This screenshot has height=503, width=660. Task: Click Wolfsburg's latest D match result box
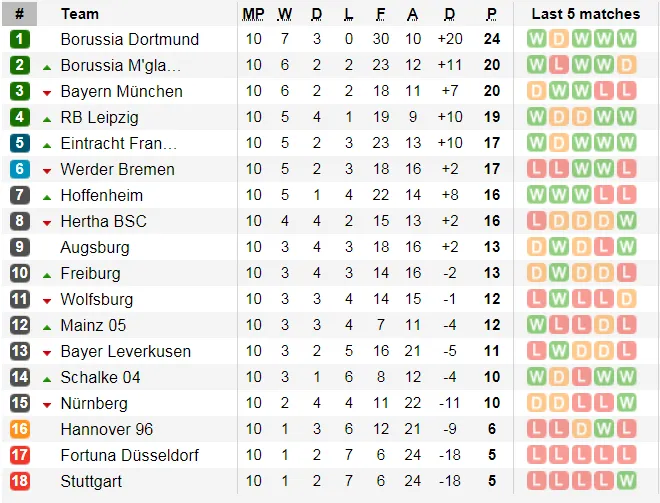(627, 300)
